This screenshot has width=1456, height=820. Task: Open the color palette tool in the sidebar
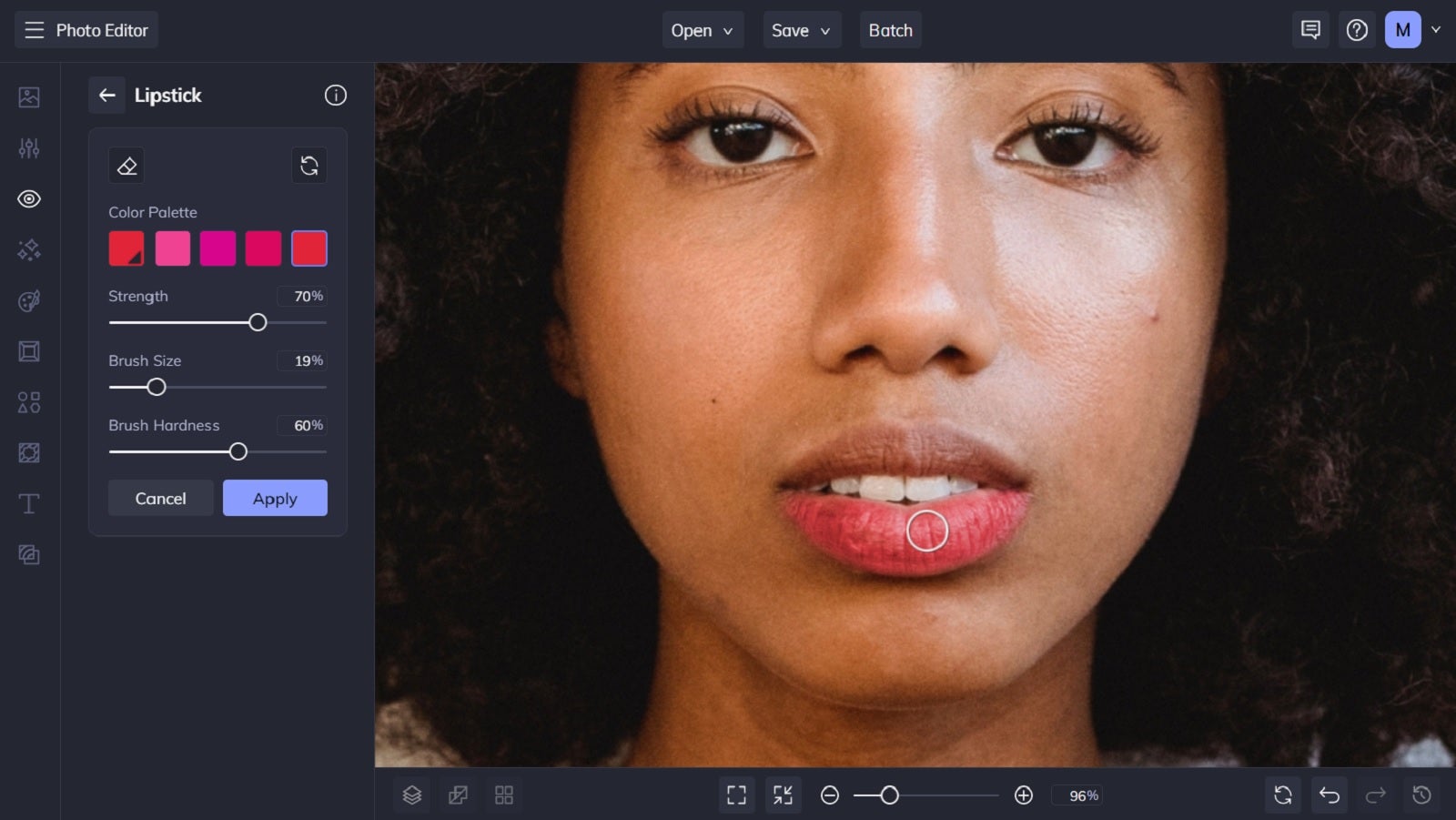(28, 300)
